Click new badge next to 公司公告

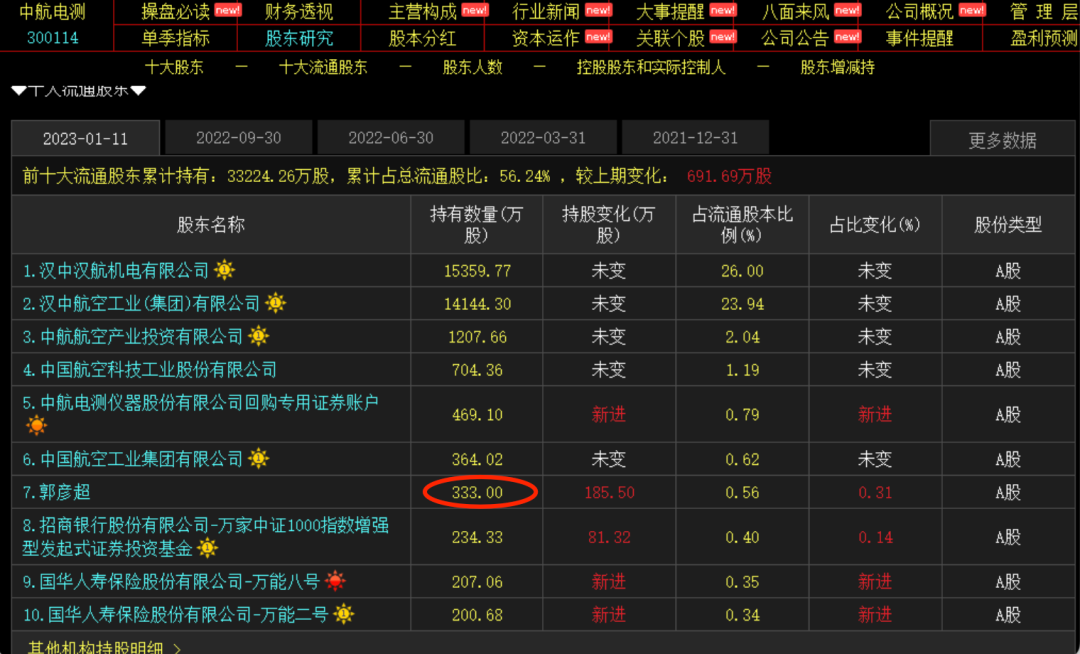click(x=847, y=36)
